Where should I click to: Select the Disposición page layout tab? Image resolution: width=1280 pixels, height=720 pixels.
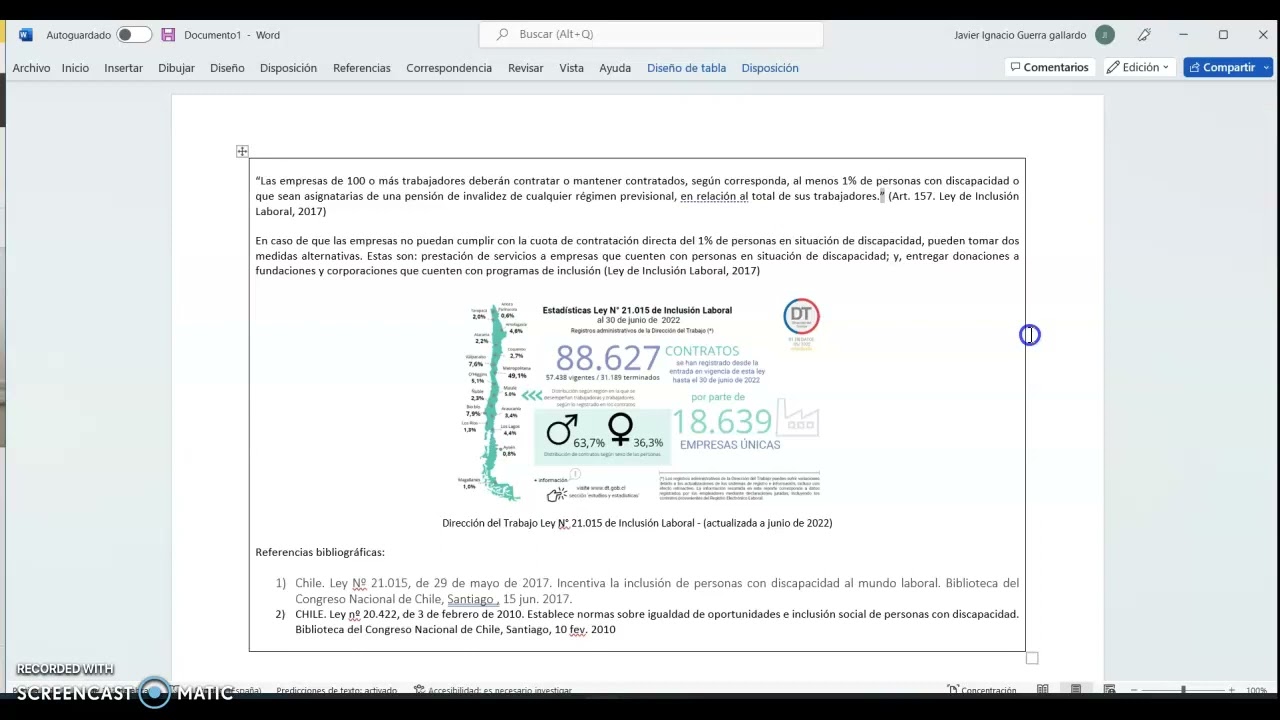tap(288, 68)
